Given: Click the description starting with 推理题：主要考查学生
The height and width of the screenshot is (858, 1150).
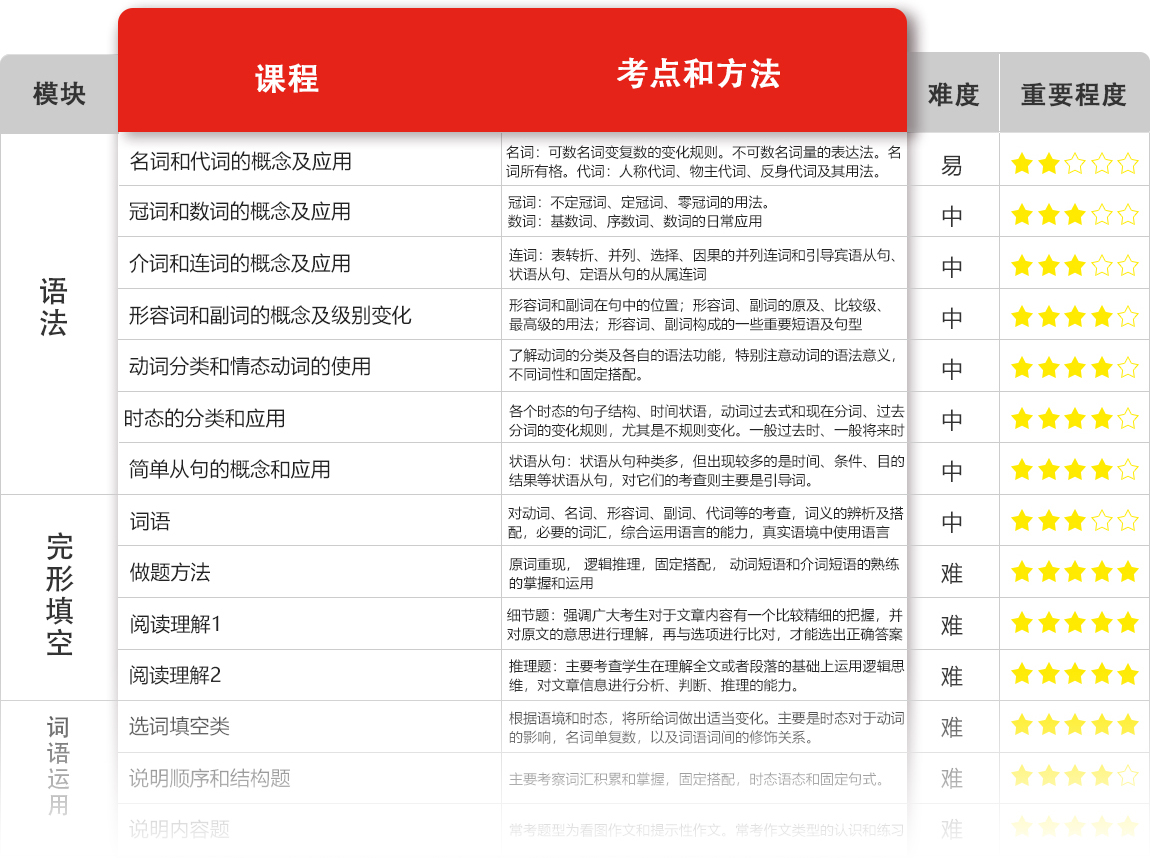Looking at the screenshot, I should [706, 675].
